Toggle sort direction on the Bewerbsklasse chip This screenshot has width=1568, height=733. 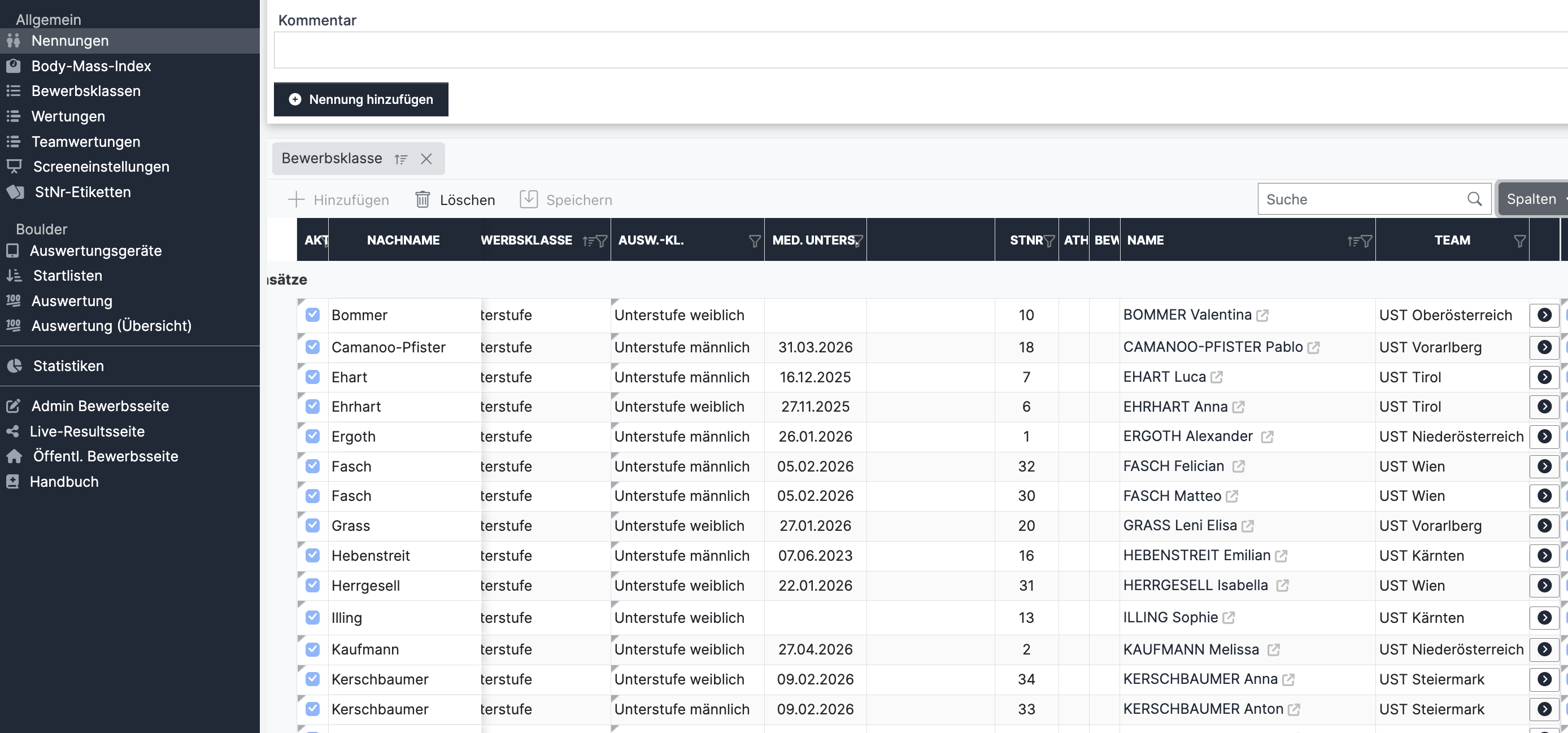coord(400,159)
